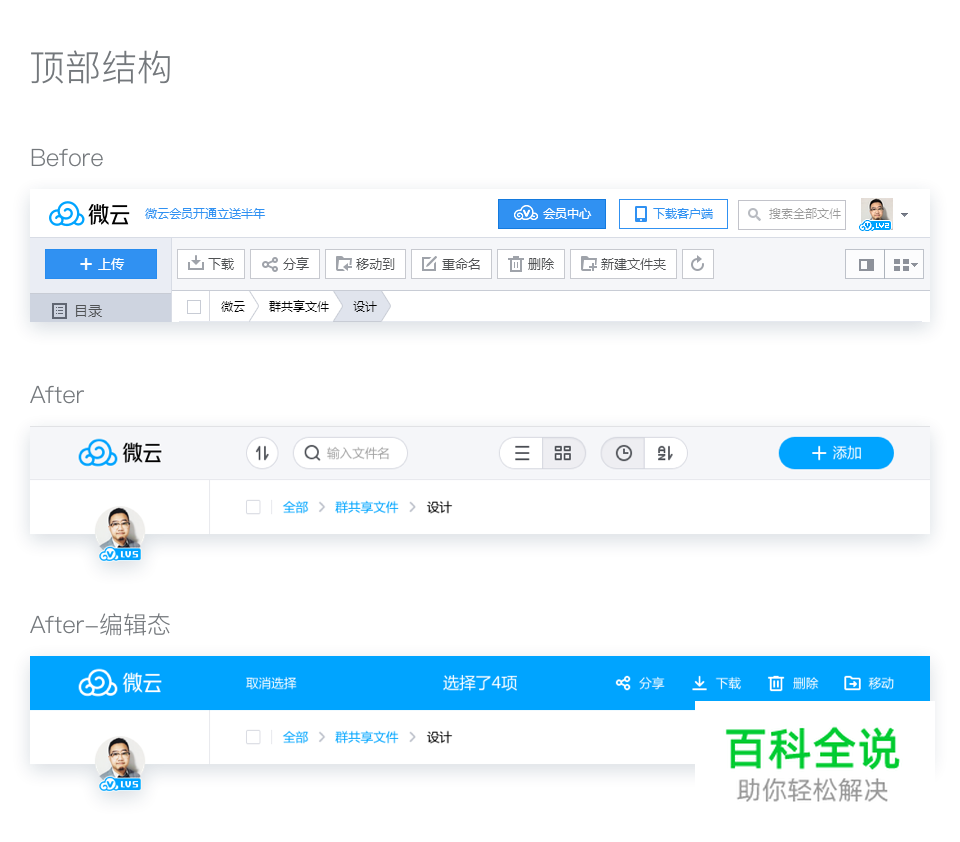
Task: Expand the grid view options dropdown arrow
Action: pos(911,264)
